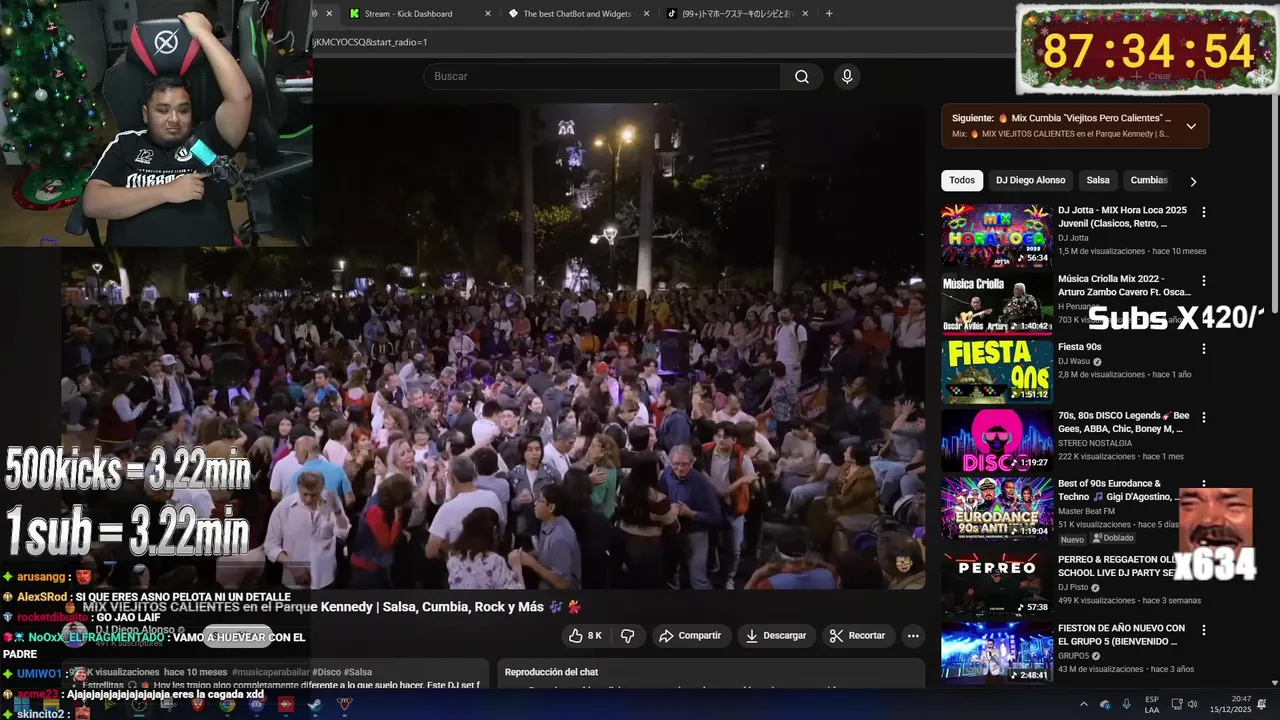
Task: Click the microphone tray icon
Action: point(1126,705)
